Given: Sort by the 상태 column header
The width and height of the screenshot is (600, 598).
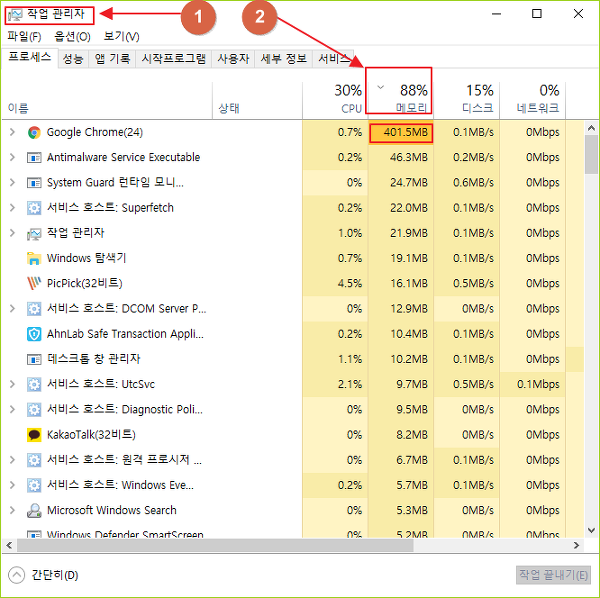Looking at the screenshot, I should pyautogui.click(x=257, y=99).
